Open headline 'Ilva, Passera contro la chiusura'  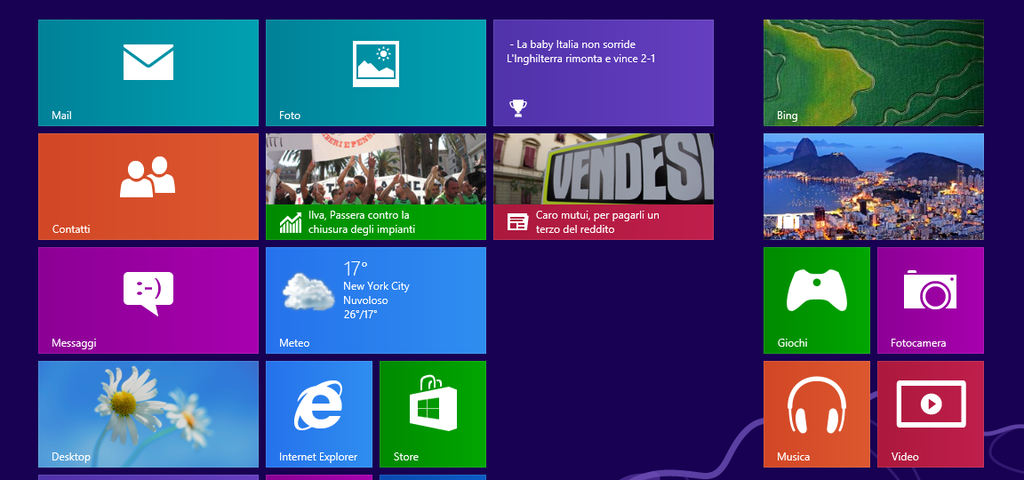pos(361,222)
